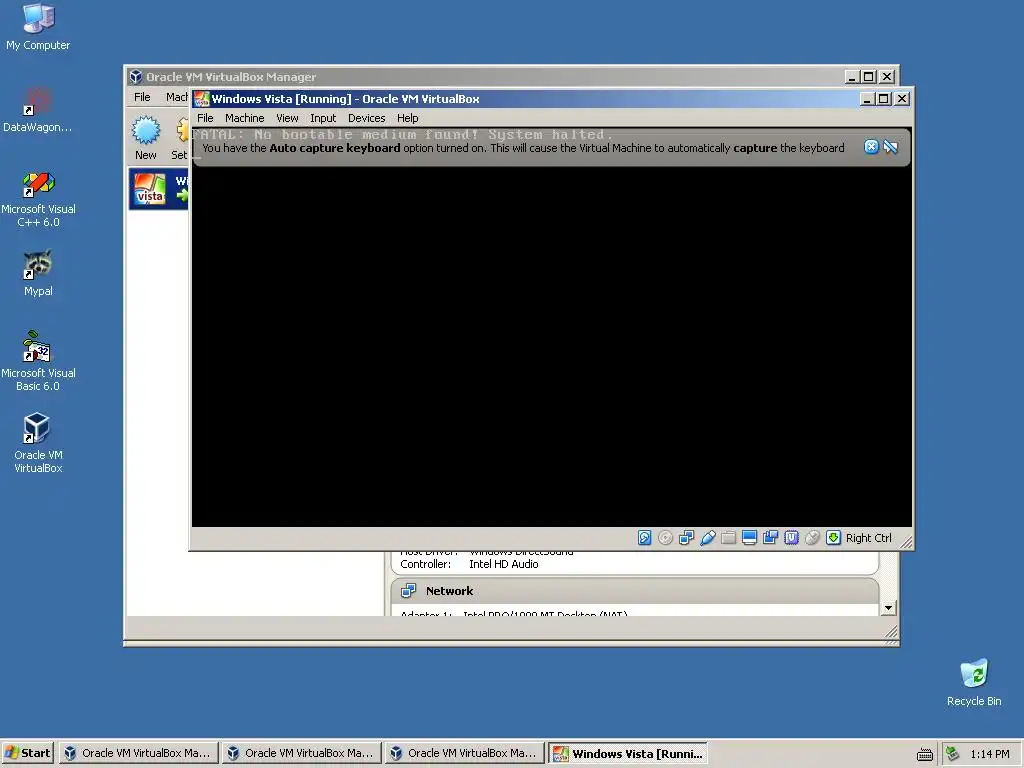Click the USB devices indicator icon
This screenshot has width=1024, height=768.
pos(707,537)
